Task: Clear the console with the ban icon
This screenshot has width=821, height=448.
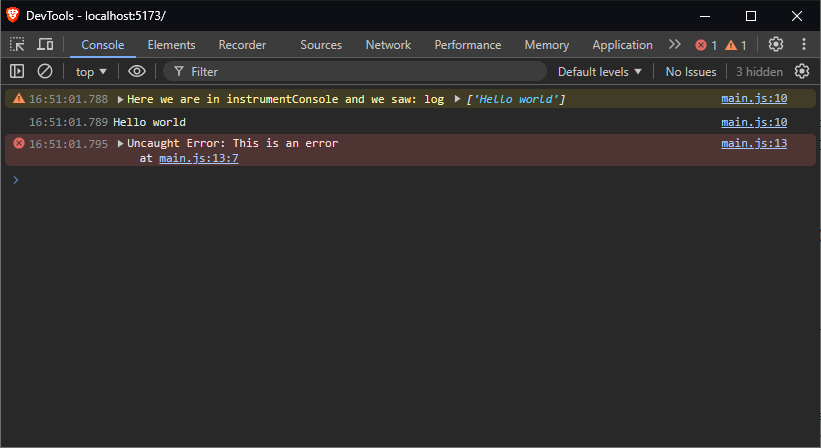Action: coord(45,71)
